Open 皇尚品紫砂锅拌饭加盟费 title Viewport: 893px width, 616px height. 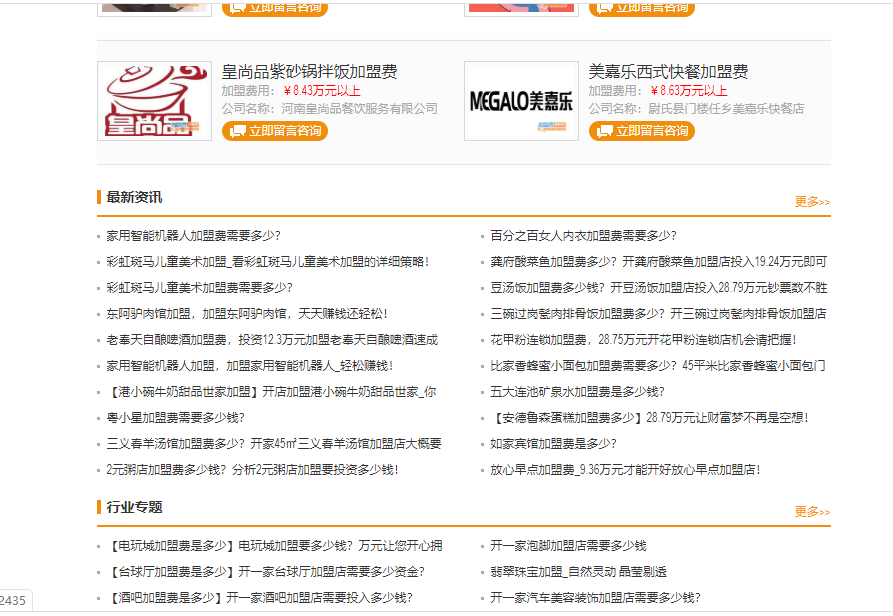click(309, 72)
